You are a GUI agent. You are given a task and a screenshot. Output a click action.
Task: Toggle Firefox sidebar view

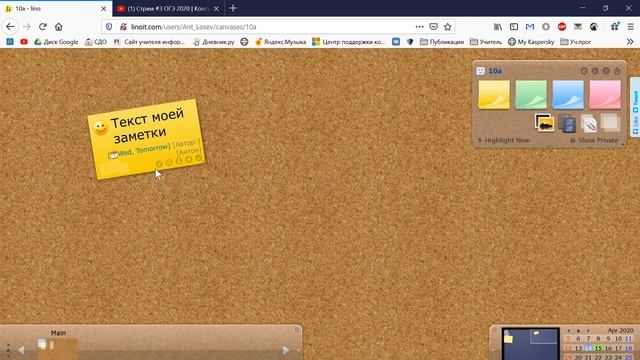pos(514,27)
